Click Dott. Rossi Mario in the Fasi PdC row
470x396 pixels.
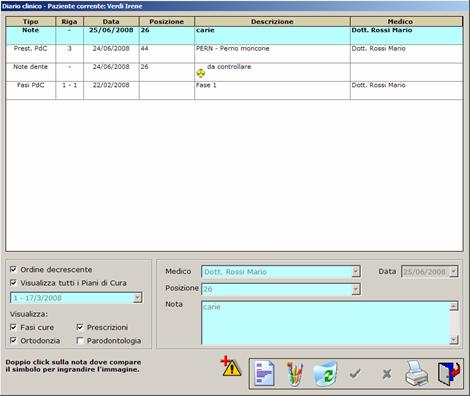tap(379, 85)
